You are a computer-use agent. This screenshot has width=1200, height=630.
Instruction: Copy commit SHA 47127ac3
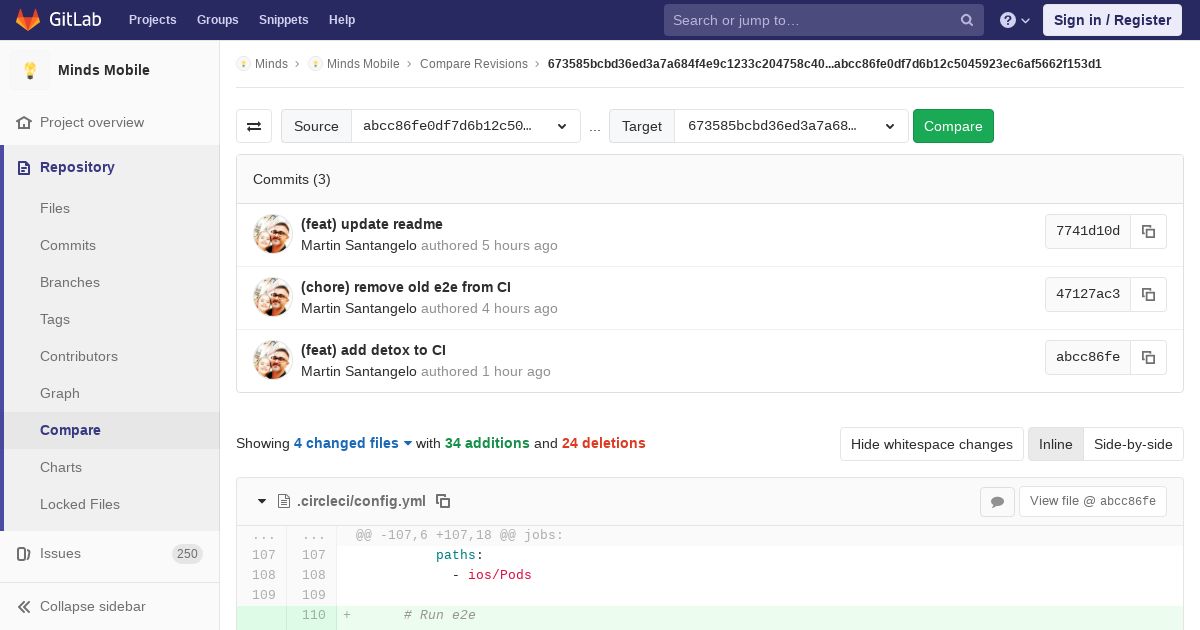[1149, 294]
